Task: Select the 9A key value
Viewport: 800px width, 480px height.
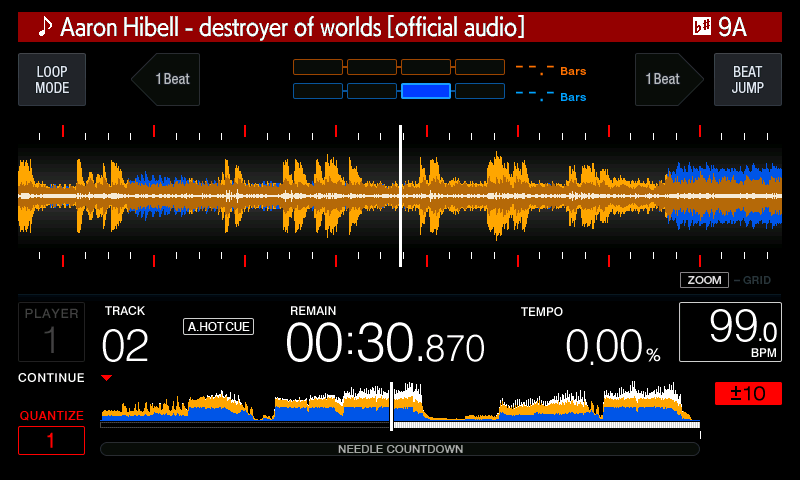Action: [732, 27]
